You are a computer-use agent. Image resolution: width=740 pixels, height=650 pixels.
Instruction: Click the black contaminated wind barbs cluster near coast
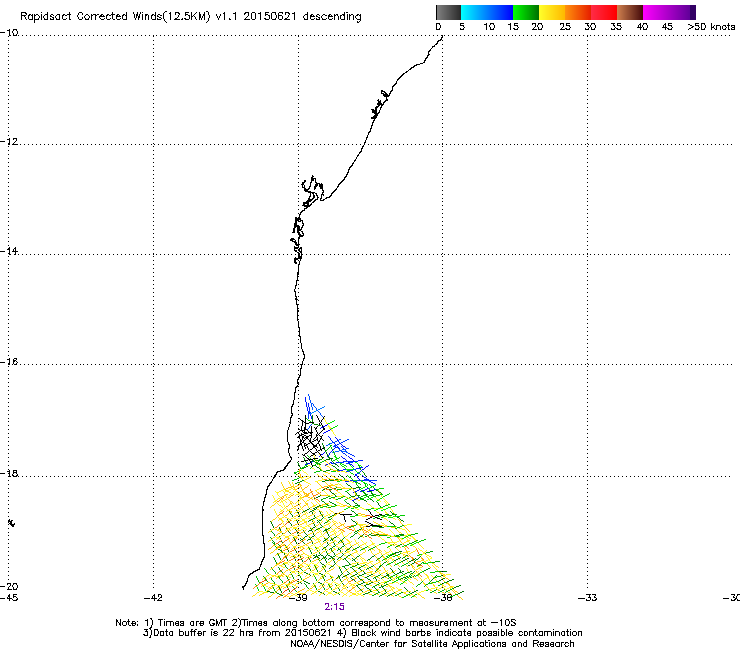pyautogui.click(x=311, y=440)
